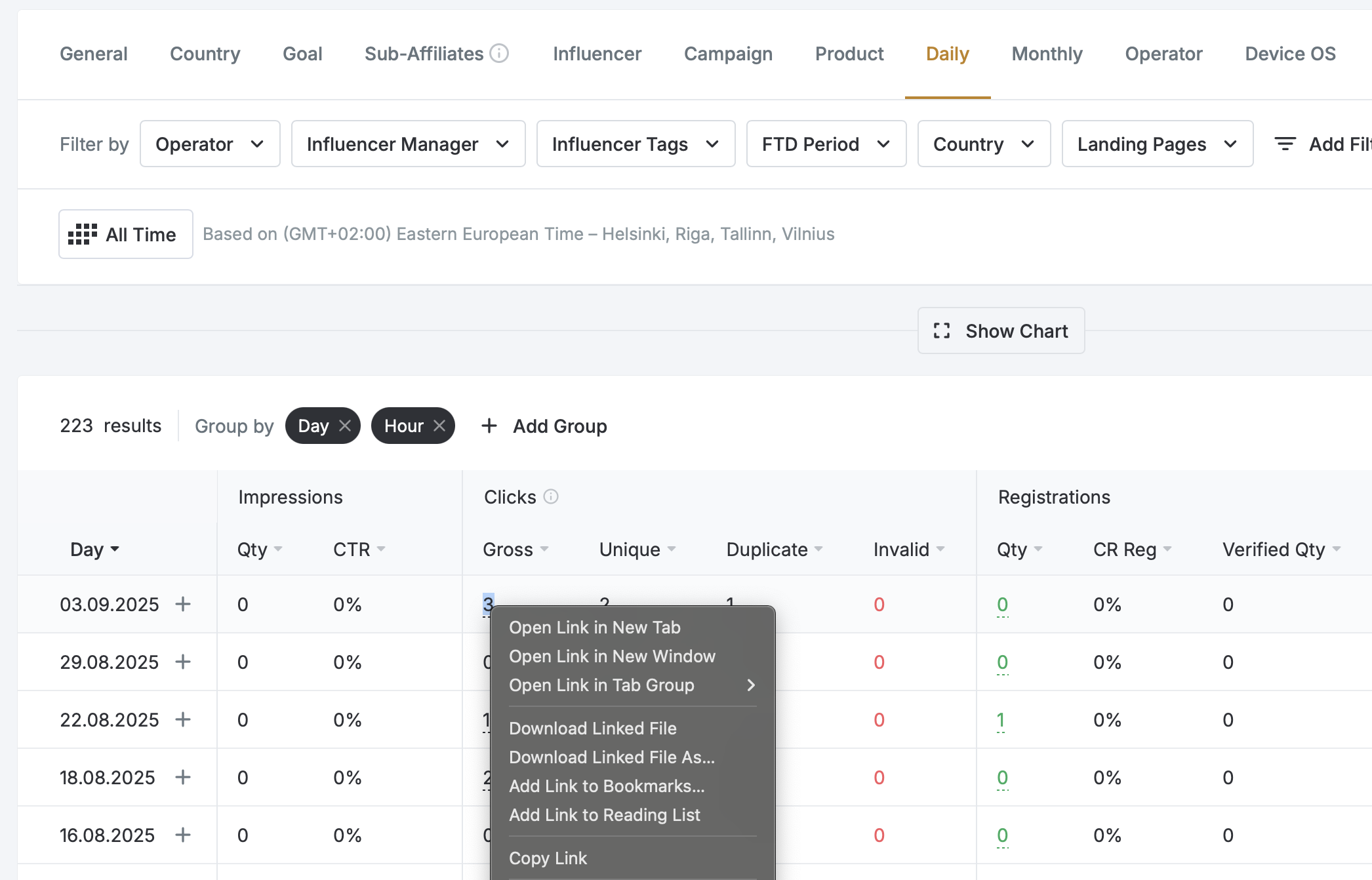1372x880 pixels.
Task: Sort Impressions Qty column arrow
Action: point(278,549)
